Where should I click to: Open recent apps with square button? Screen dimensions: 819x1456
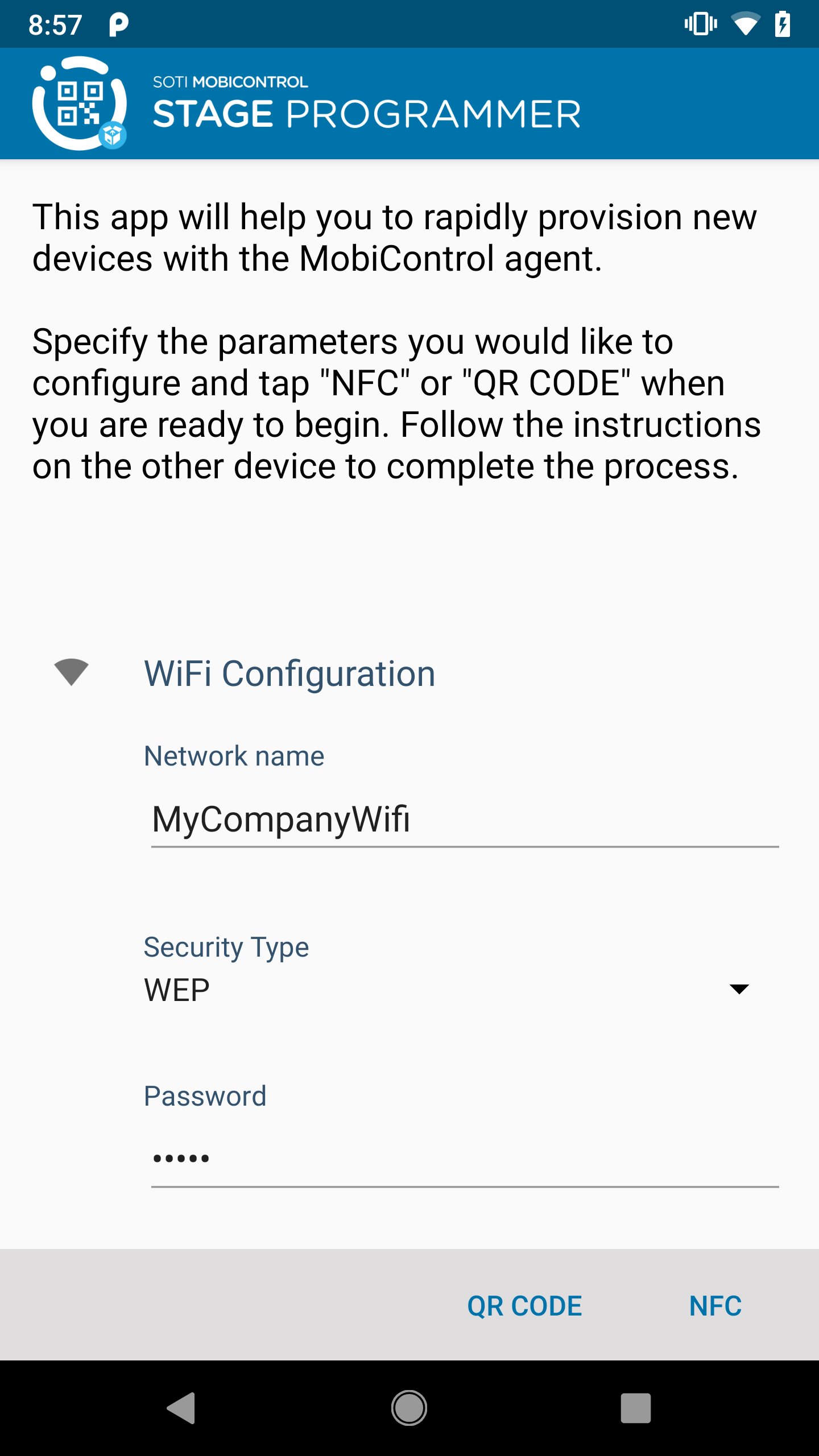coord(635,1408)
